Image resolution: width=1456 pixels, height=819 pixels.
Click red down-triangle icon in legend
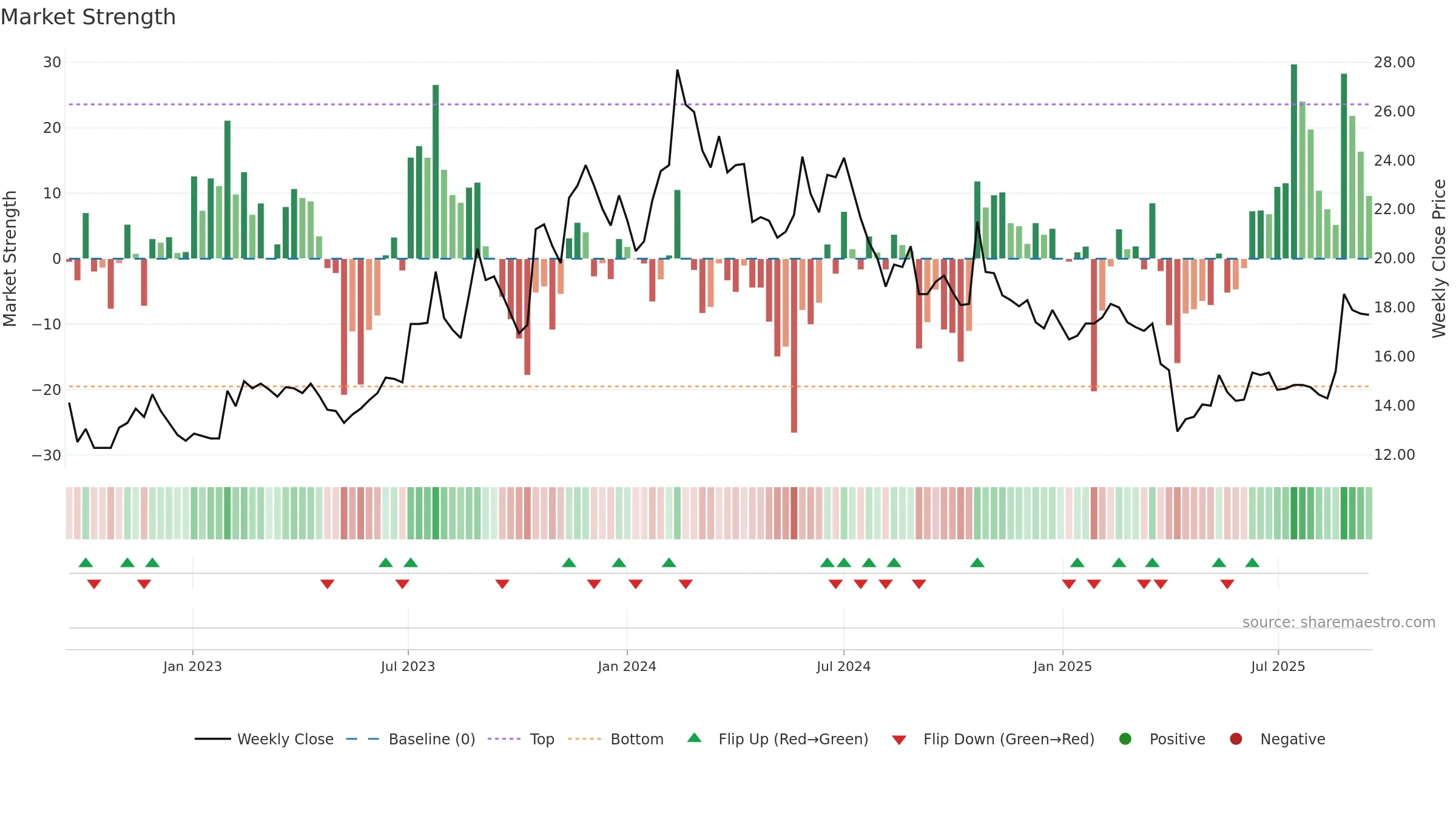click(899, 740)
